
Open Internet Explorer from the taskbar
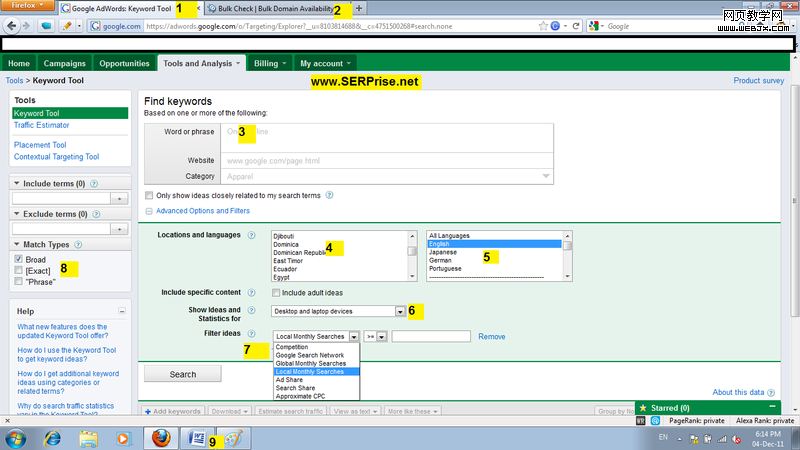coord(52,437)
